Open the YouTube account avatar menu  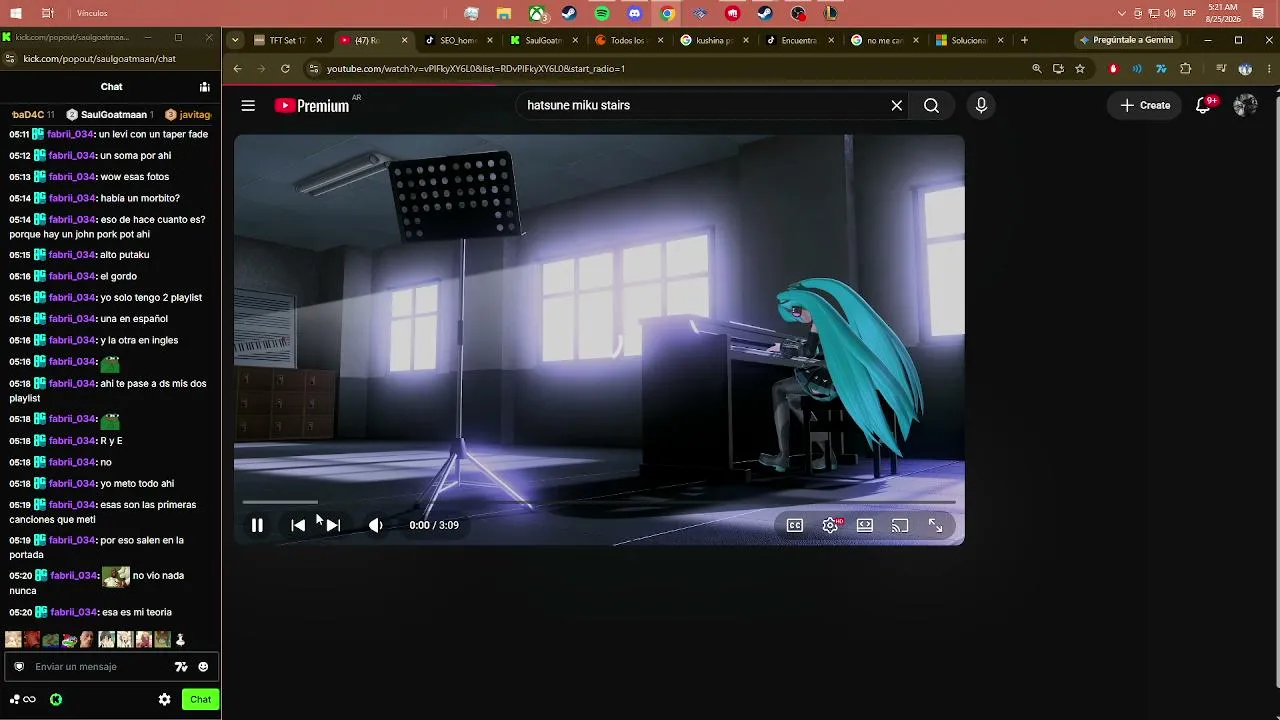click(1245, 105)
